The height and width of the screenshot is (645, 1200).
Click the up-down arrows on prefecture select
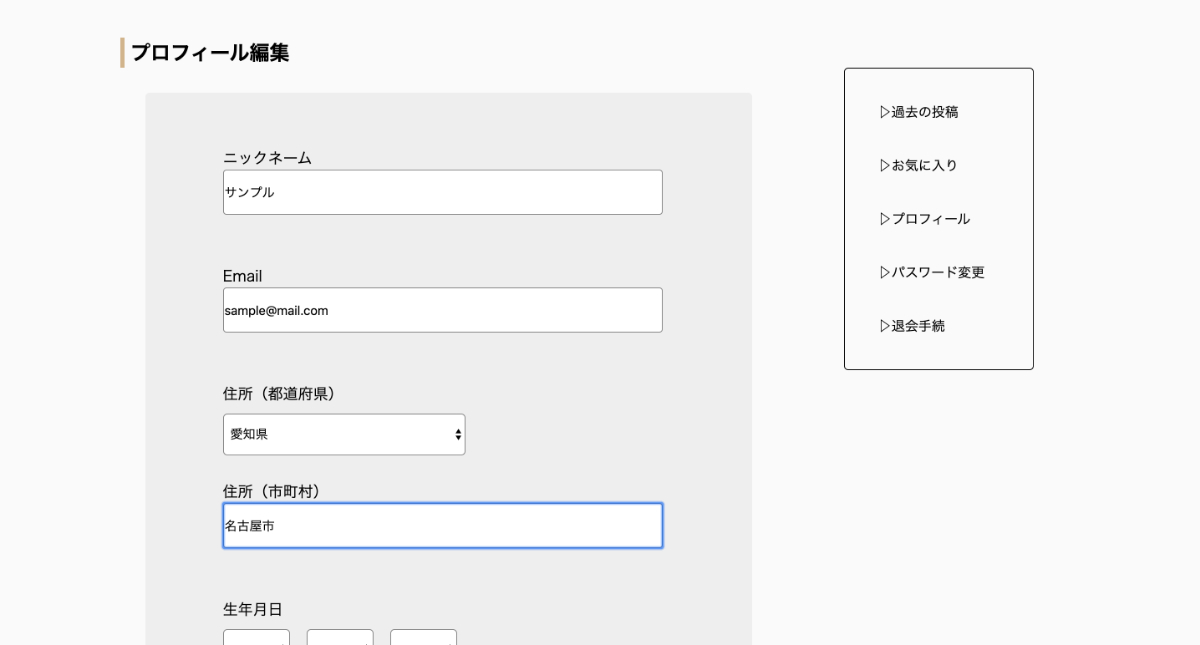point(458,435)
